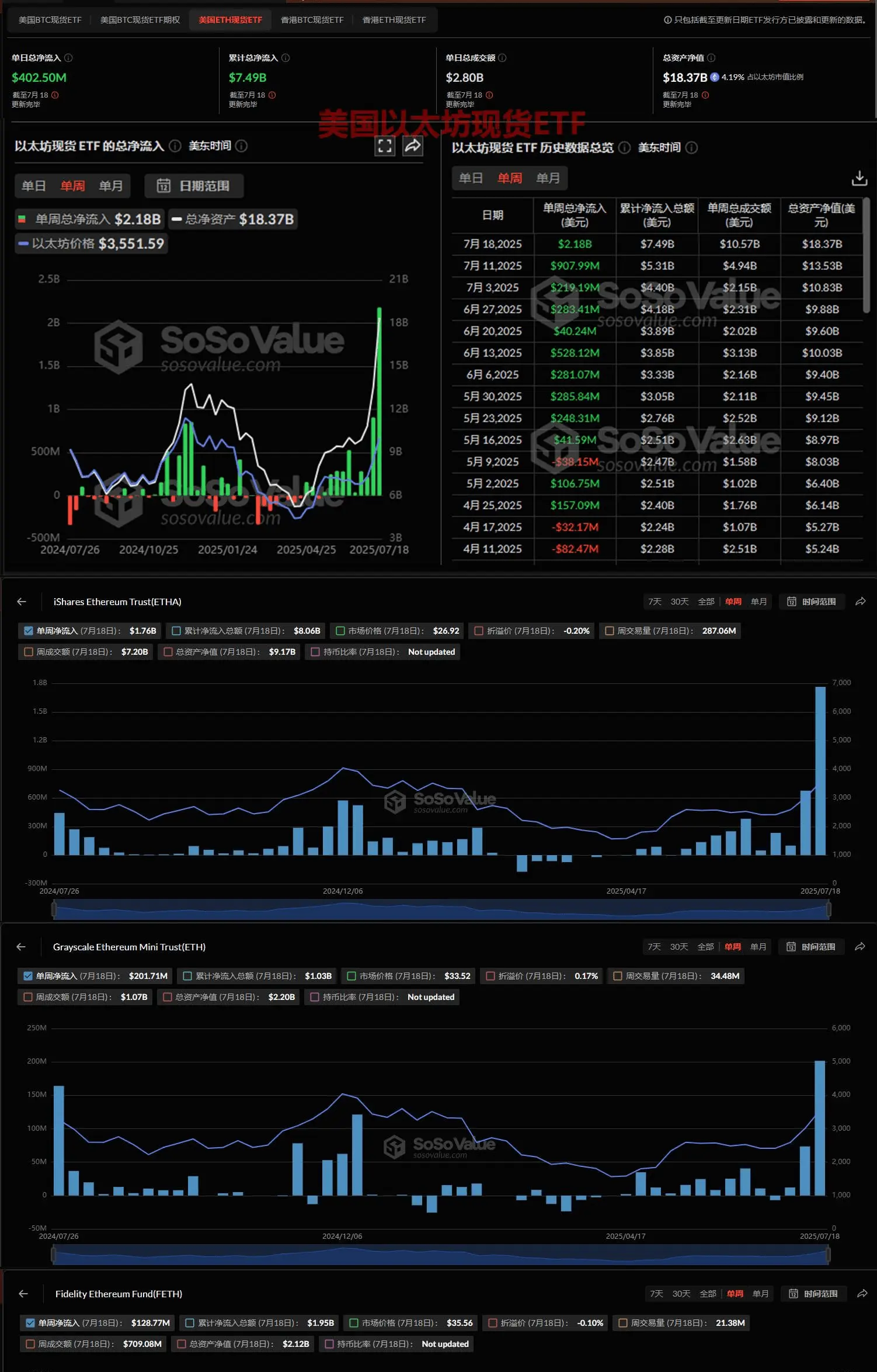The width and height of the screenshot is (877, 1372).
Task: Share iShares Ethereum Trust chart
Action: (861, 602)
